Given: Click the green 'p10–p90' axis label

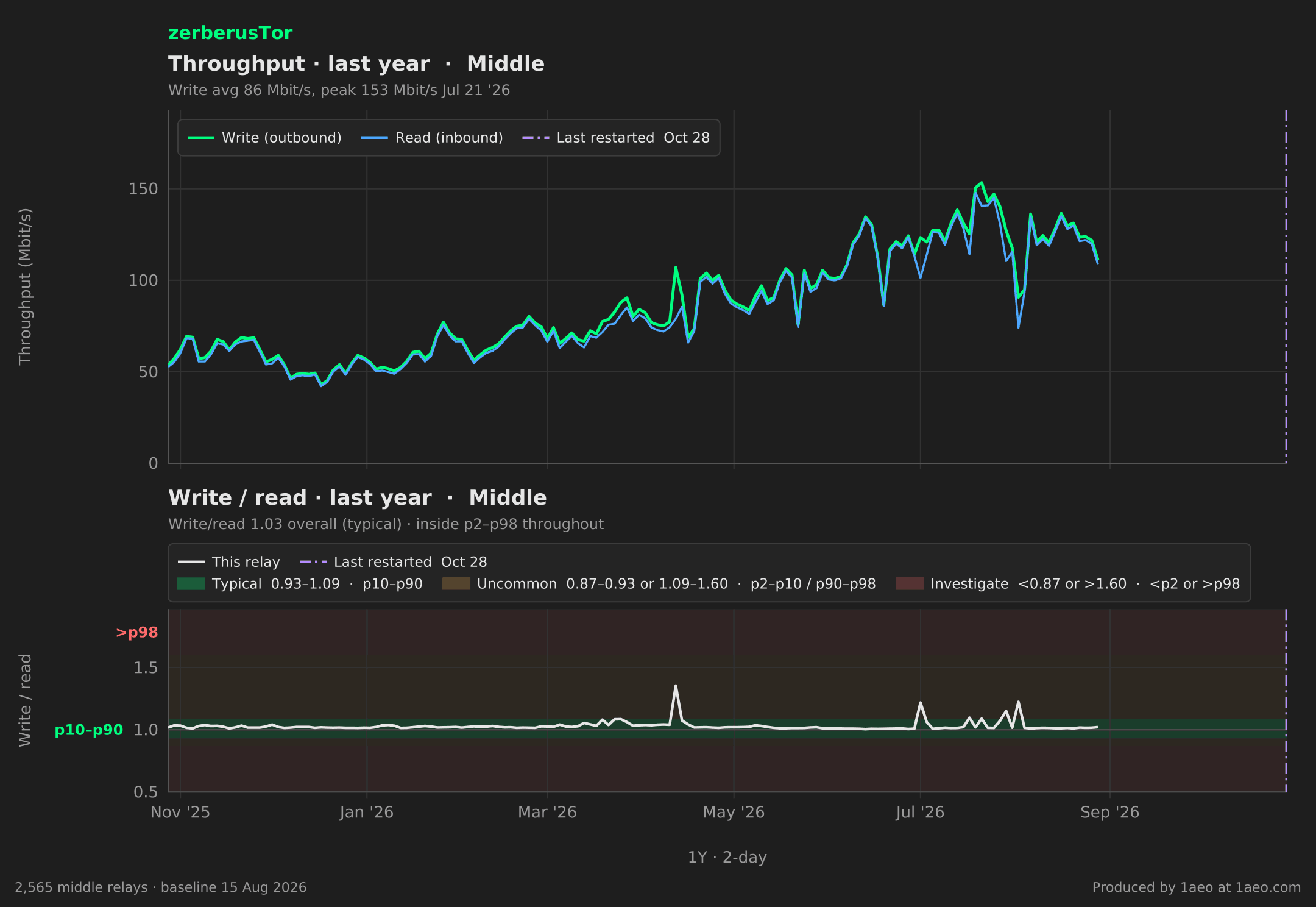Looking at the screenshot, I should tap(89, 730).
